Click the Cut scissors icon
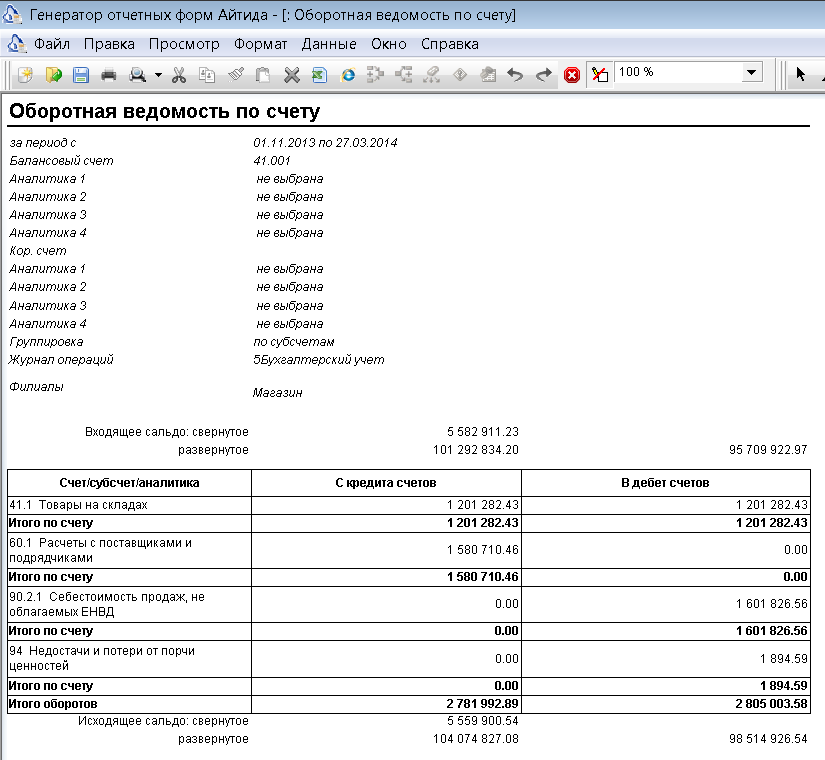The image size is (825, 760). click(179, 75)
